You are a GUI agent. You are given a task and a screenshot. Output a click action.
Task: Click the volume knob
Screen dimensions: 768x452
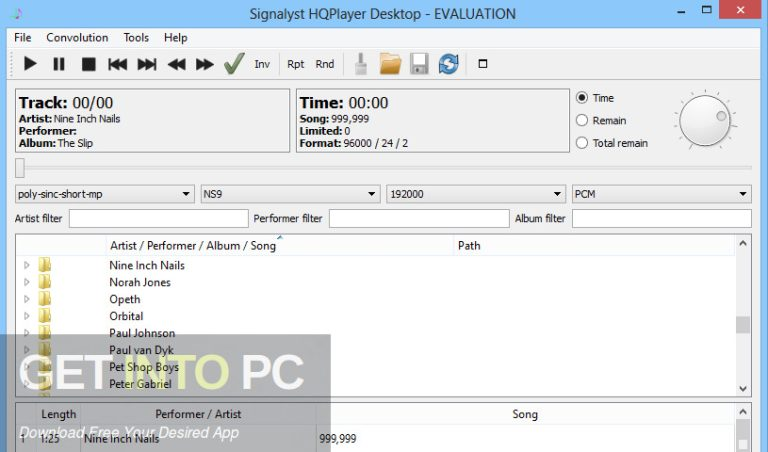(705, 120)
